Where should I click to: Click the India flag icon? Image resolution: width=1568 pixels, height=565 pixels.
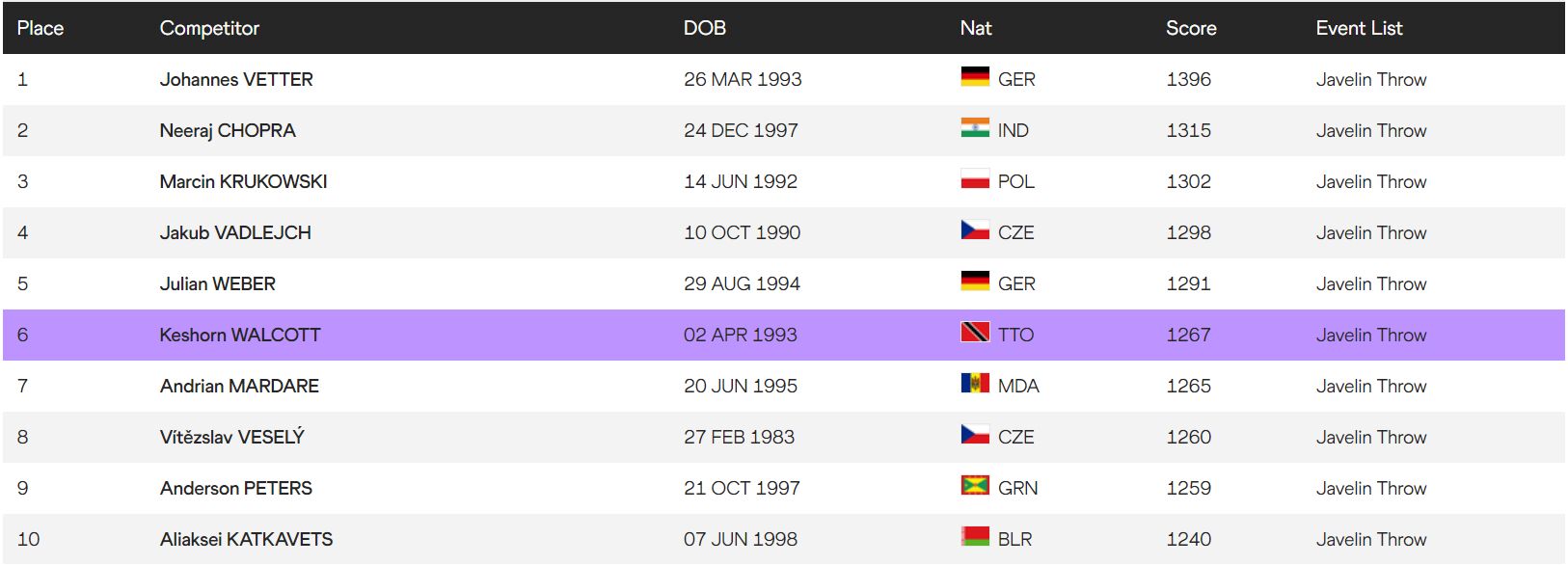tap(975, 128)
